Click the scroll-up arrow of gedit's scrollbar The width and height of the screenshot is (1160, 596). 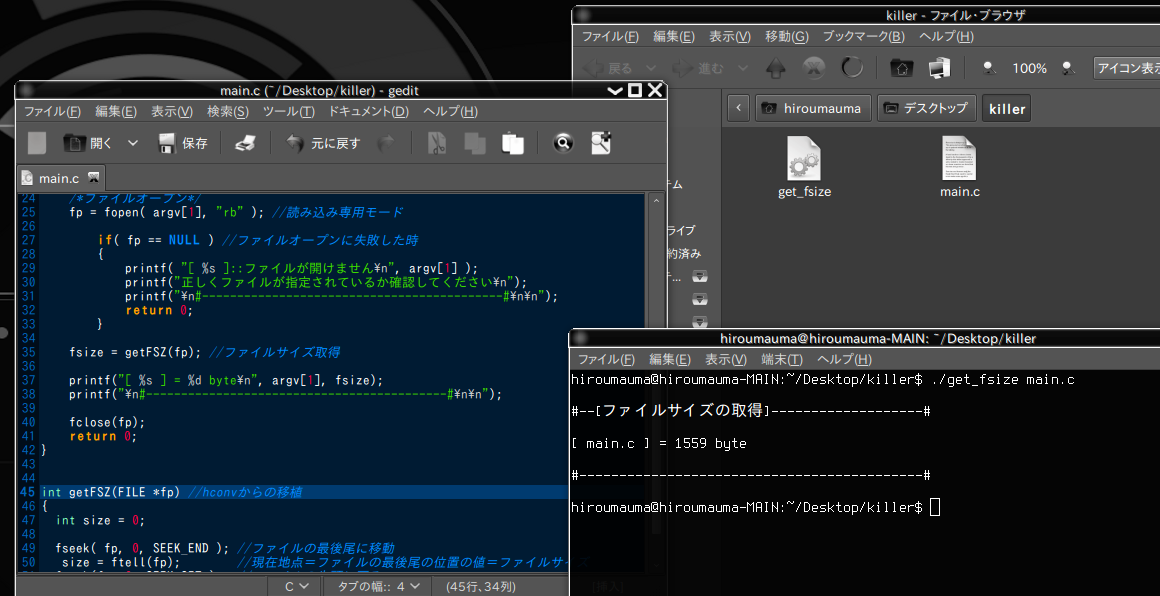click(655, 200)
